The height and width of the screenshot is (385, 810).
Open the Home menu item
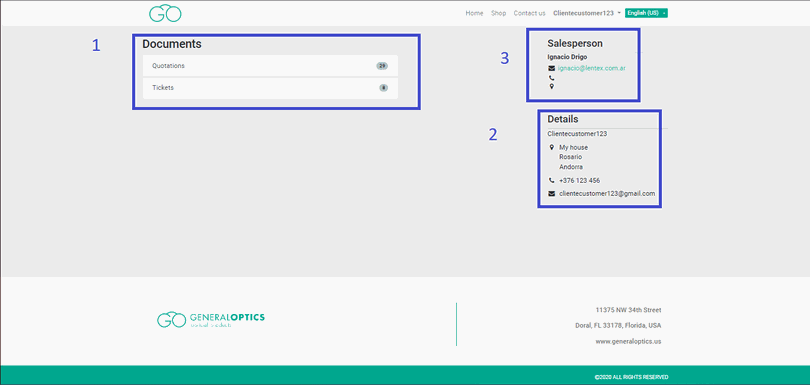(474, 13)
